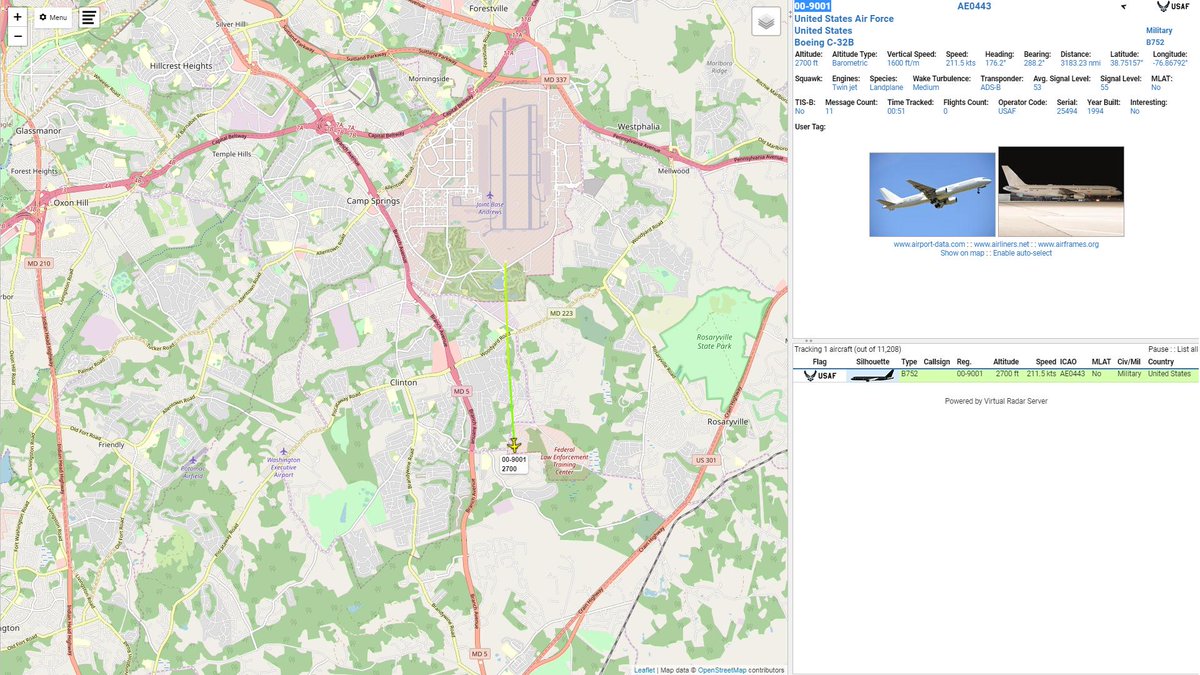
Task: Click USAF flag in aircraft list row
Action: (820, 375)
